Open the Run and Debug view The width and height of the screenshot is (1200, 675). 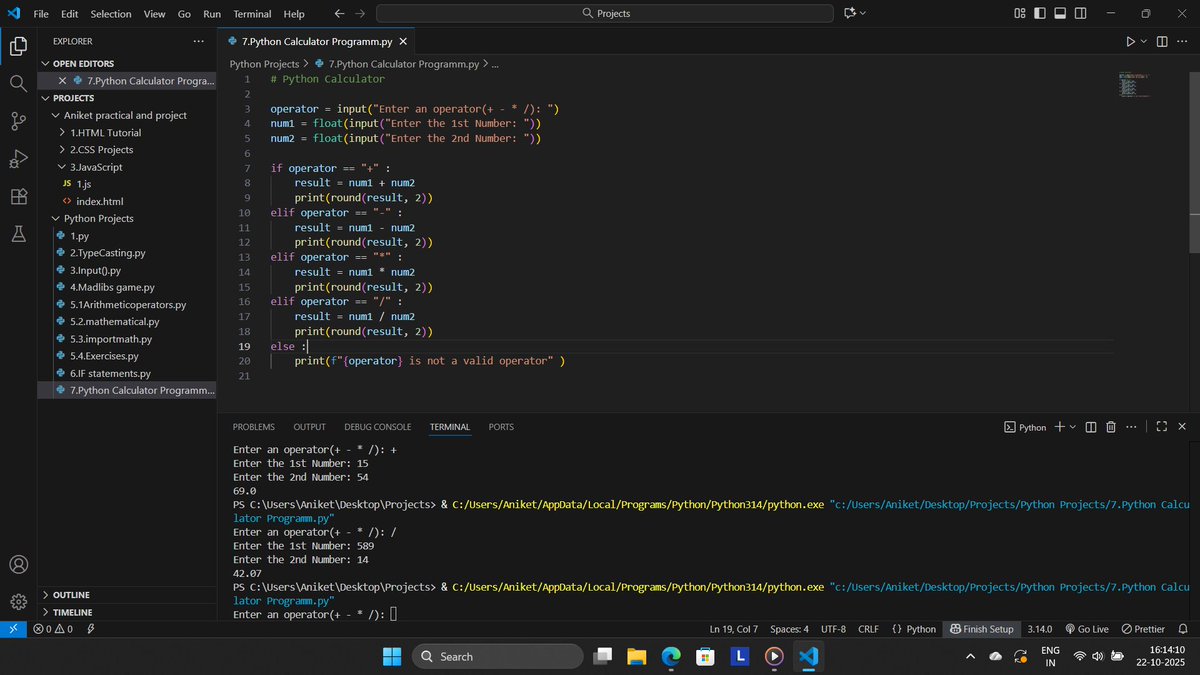18,159
